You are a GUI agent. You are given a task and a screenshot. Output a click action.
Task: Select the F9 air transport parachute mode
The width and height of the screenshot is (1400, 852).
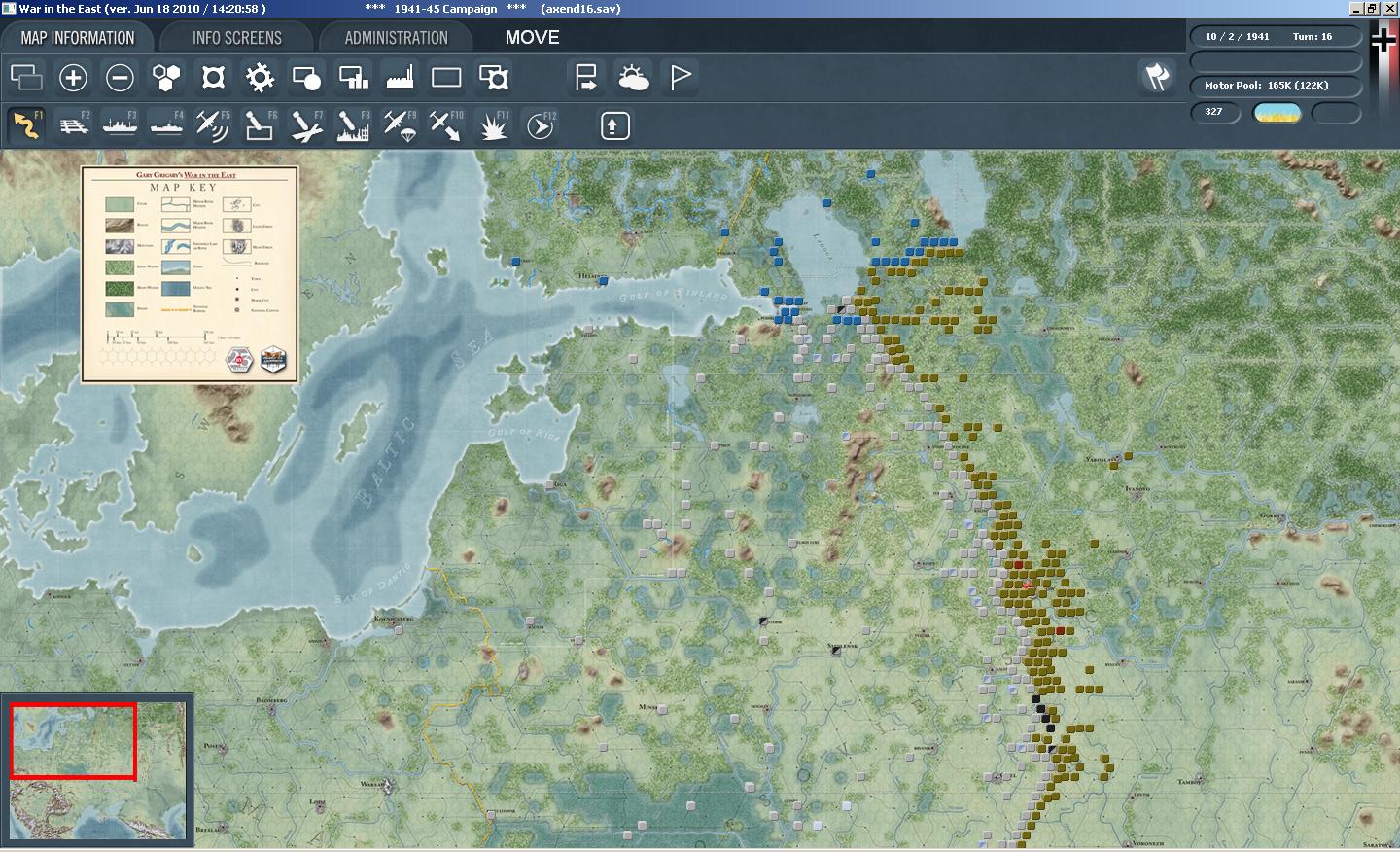pyautogui.click(x=400, y=125)
